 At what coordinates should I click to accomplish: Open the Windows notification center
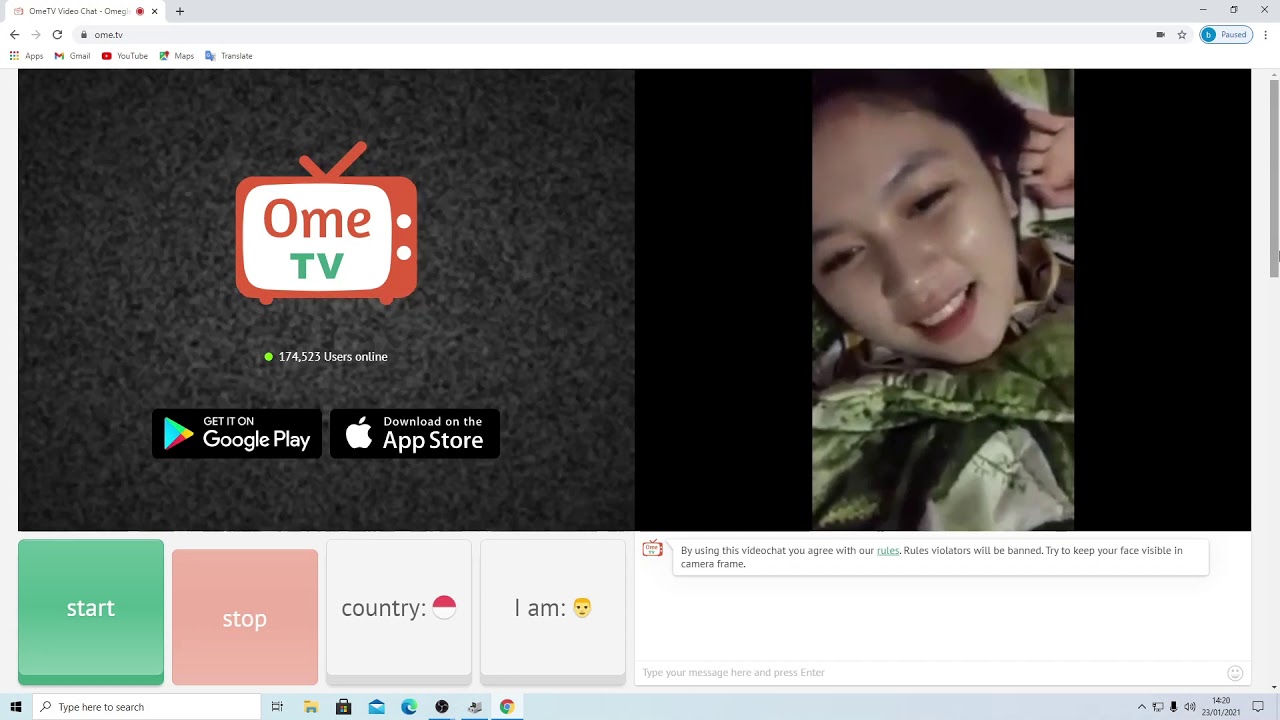[x=1258, y=707]
